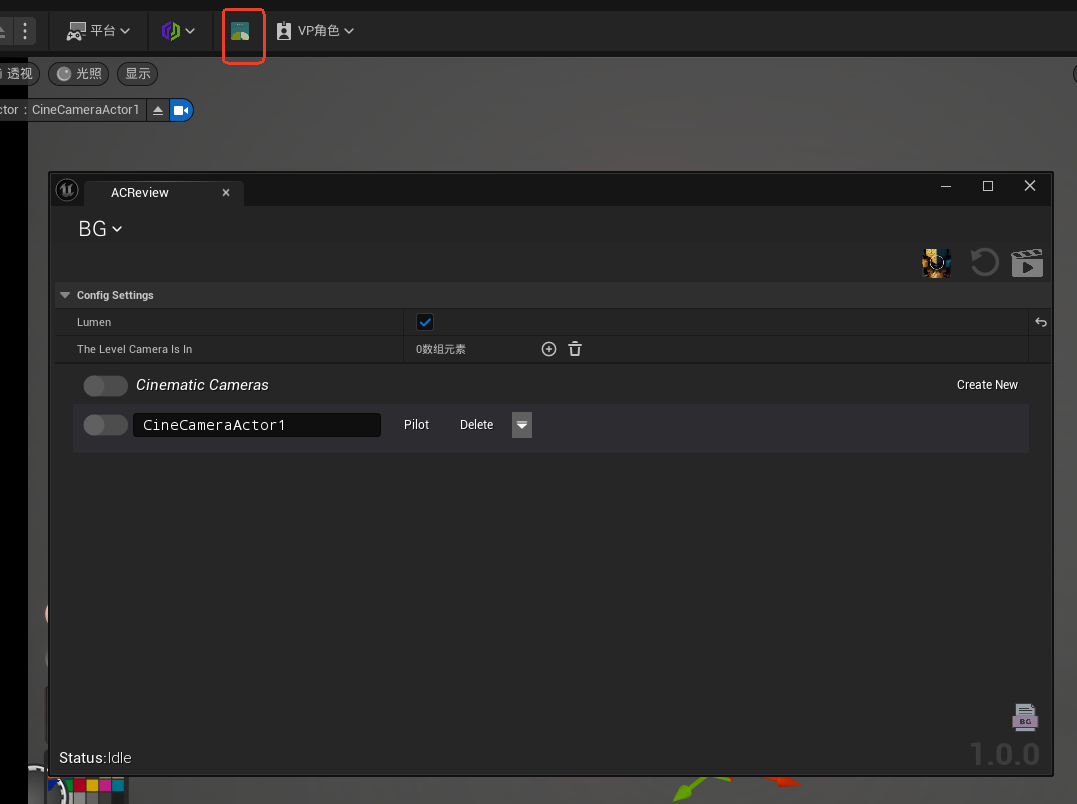
Task: Collapse the Config Settings section
Action: pos(65,295)
